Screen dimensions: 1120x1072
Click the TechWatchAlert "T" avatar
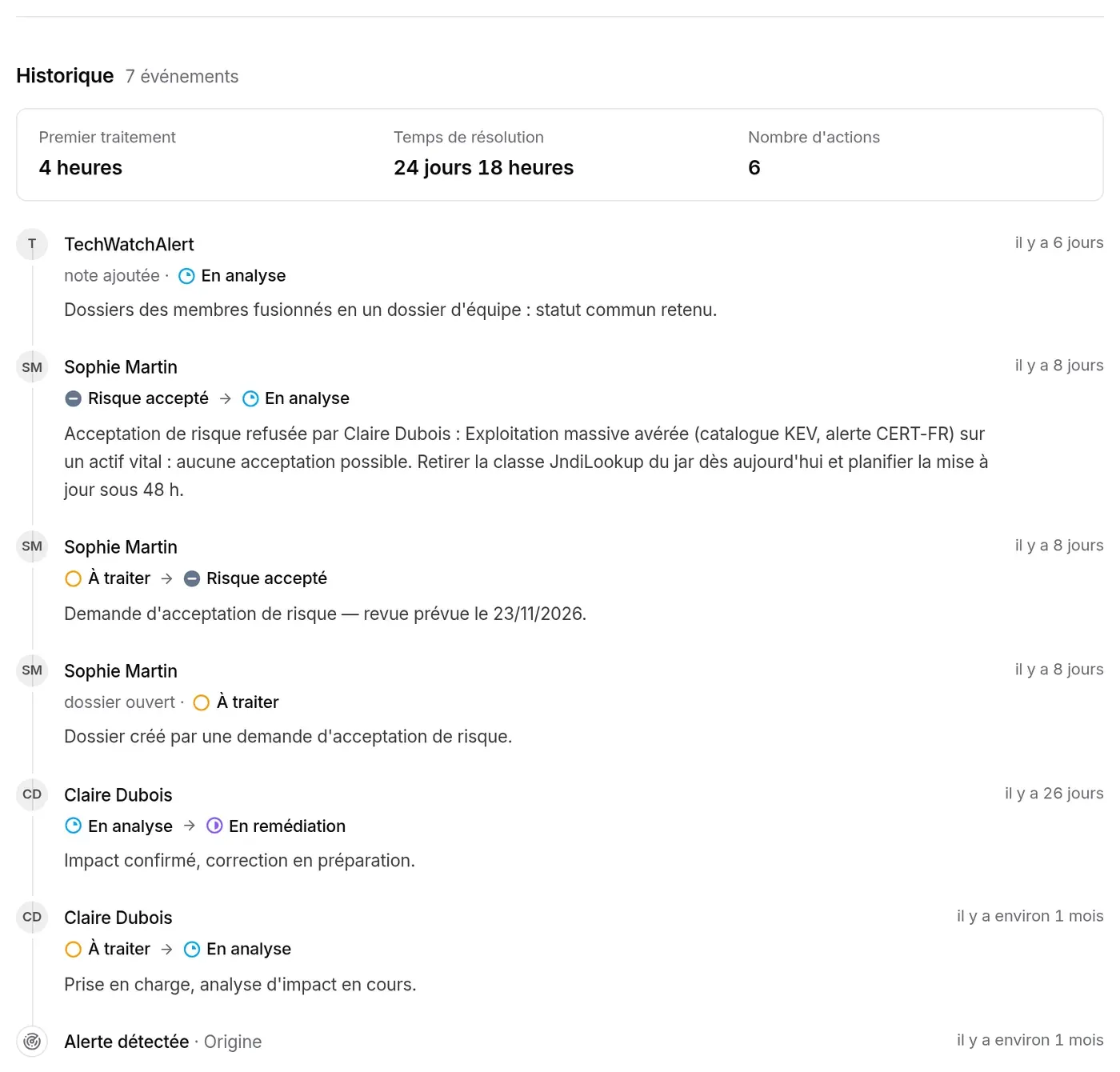tap(32, 244)
